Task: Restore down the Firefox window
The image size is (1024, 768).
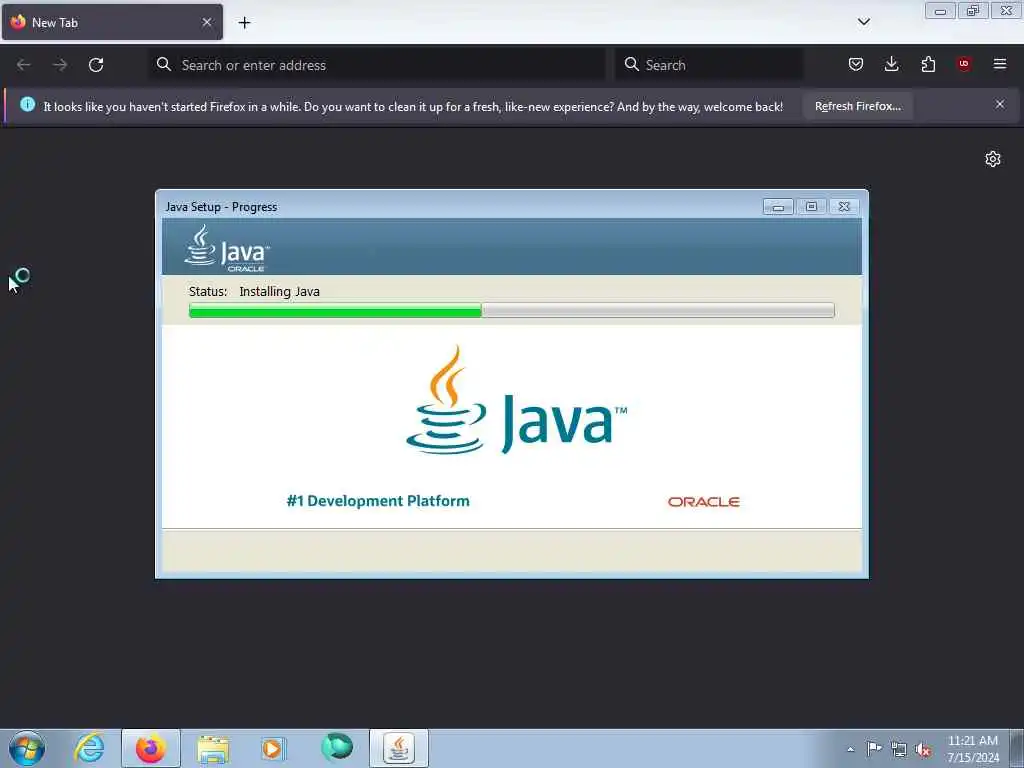Action: (973, 11)
